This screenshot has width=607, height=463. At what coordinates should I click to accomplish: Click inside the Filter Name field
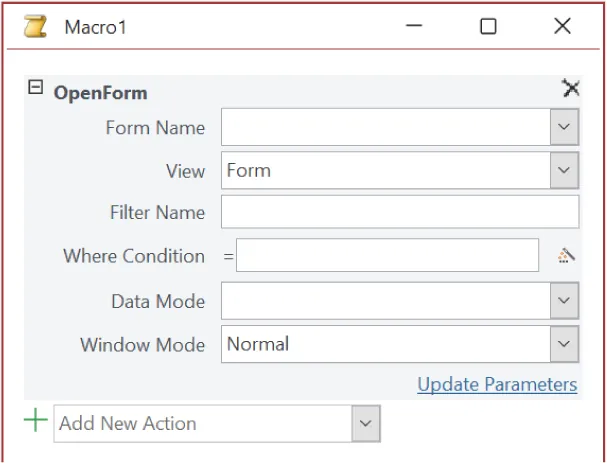(x=400, y=212)
